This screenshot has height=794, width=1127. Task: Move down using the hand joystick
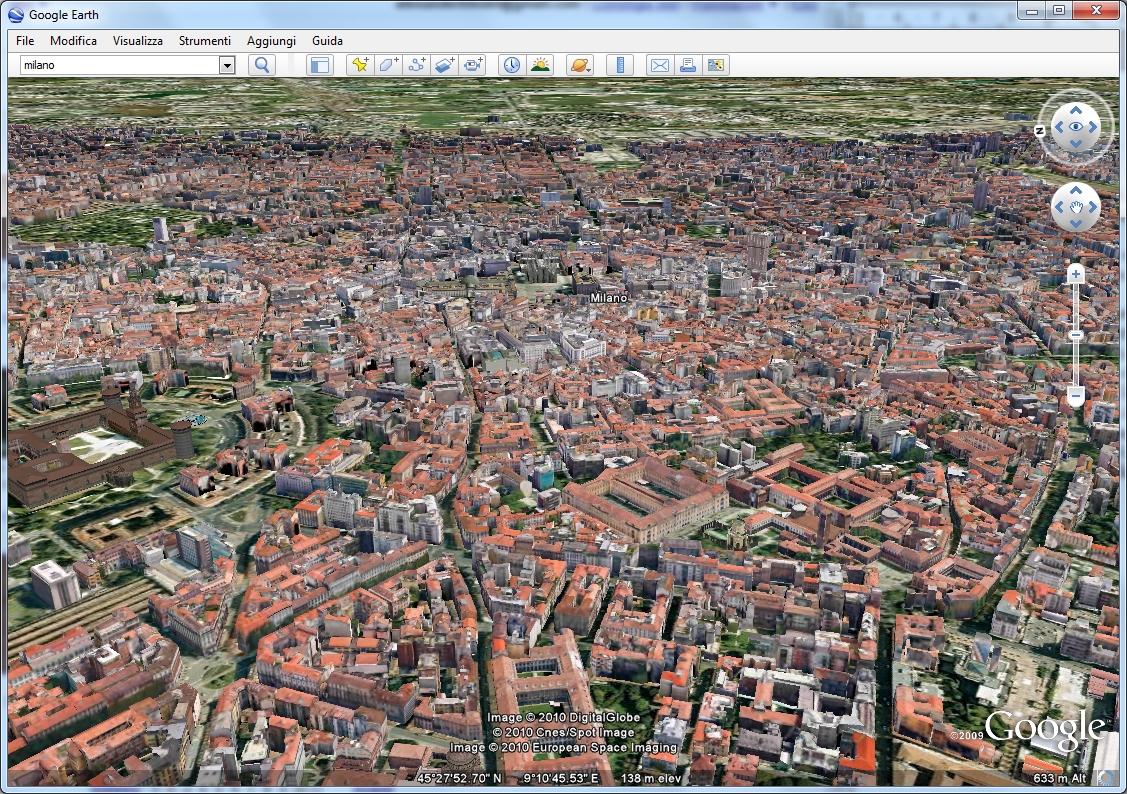(x=1075, y=223)
